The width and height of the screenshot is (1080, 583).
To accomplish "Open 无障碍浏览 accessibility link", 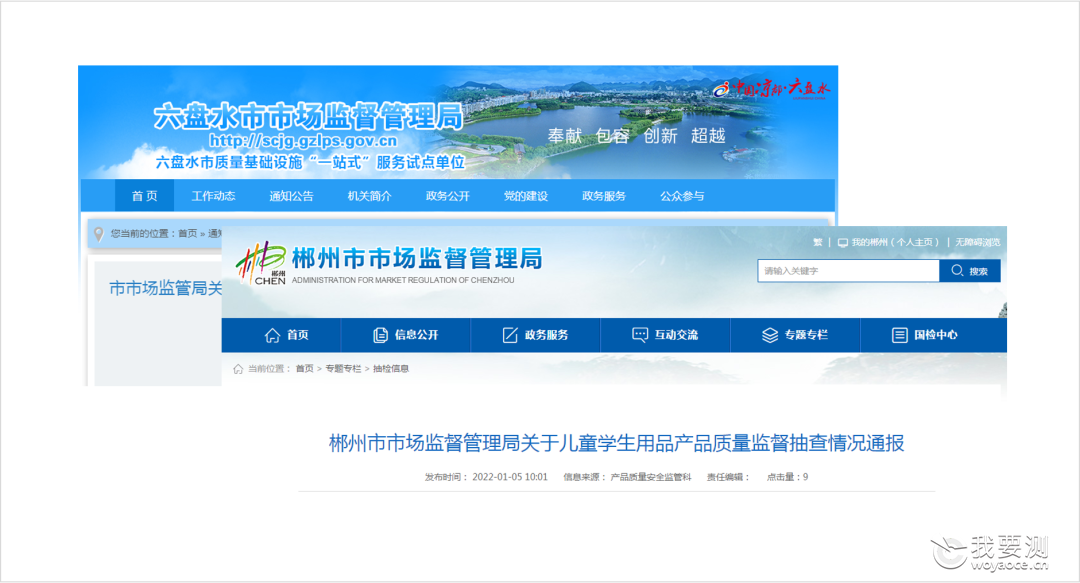I will click(977, 243).
